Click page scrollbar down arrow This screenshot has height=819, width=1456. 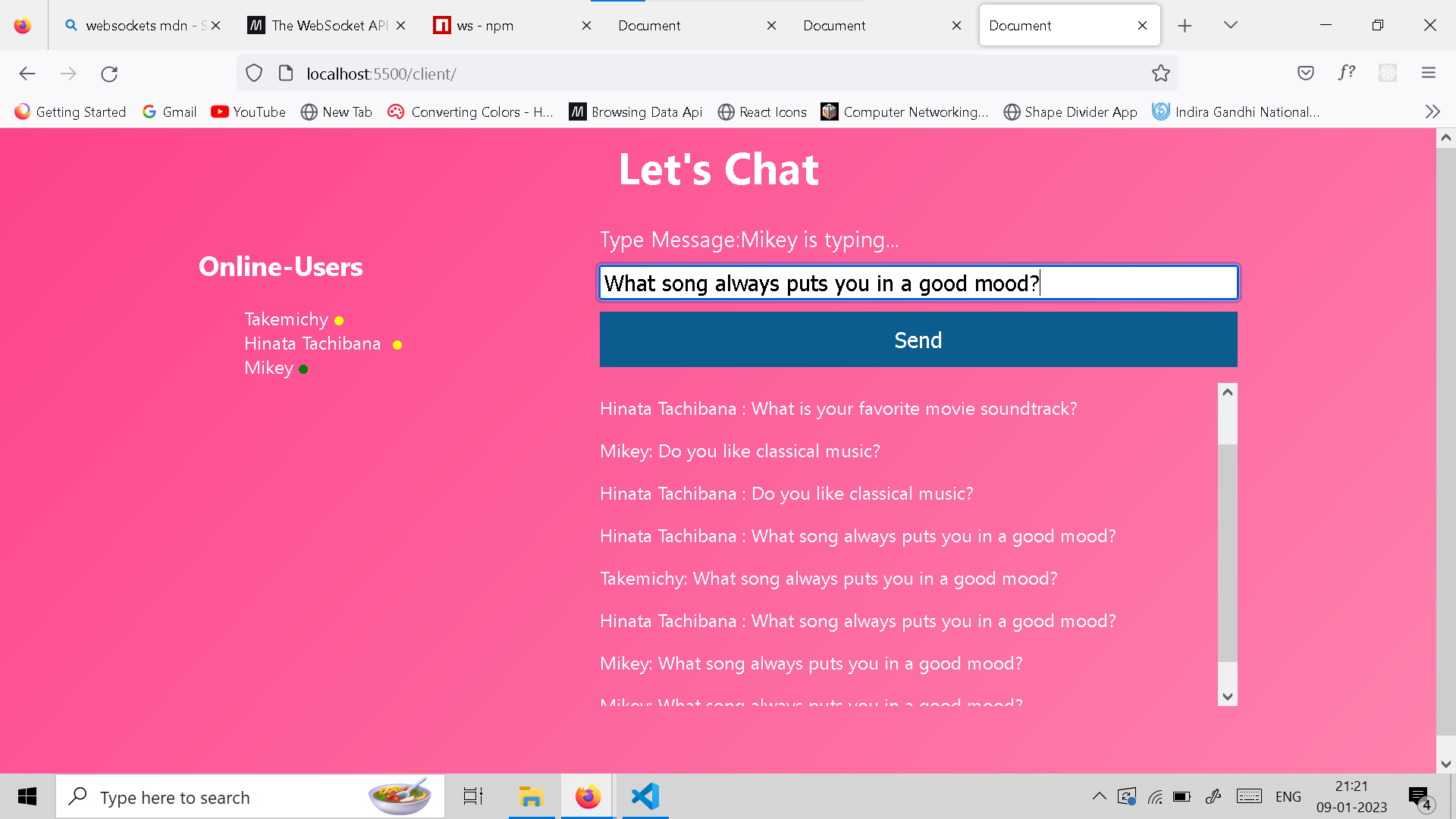pyautogui.click(x=1445, y=764)
